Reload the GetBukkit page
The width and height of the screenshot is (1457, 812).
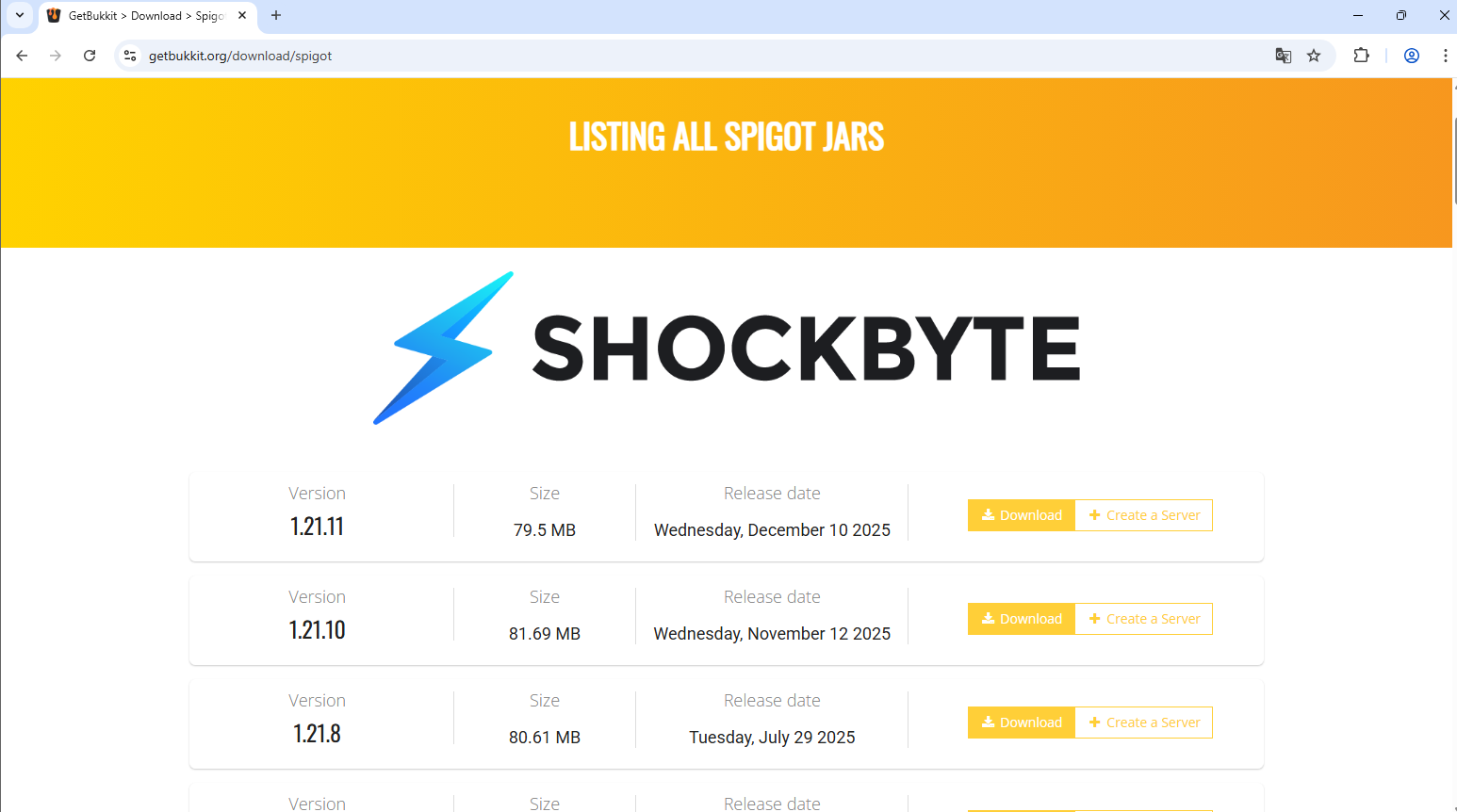pos(90,56)
